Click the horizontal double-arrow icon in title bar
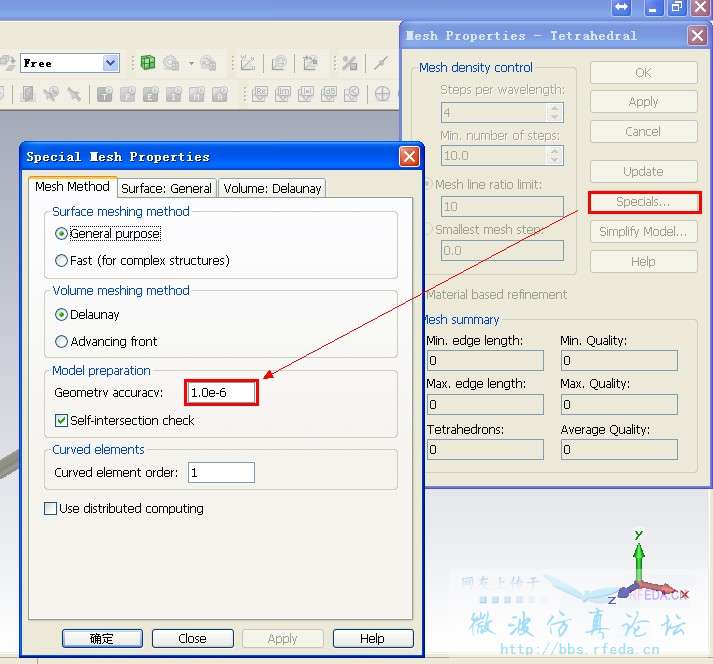This screenshot has width=713, height=664. (621, 7)
